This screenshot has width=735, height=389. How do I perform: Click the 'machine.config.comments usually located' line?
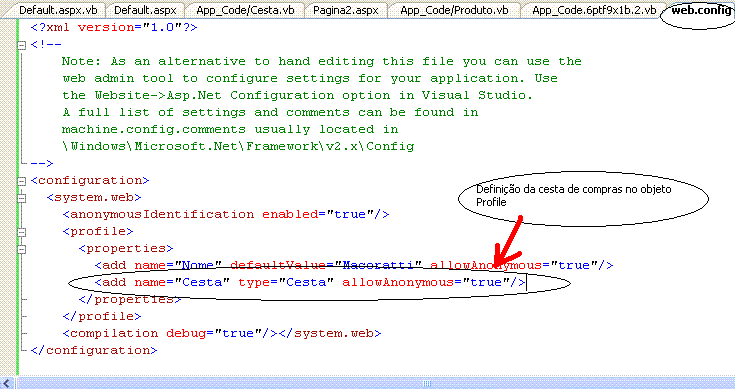230,129
